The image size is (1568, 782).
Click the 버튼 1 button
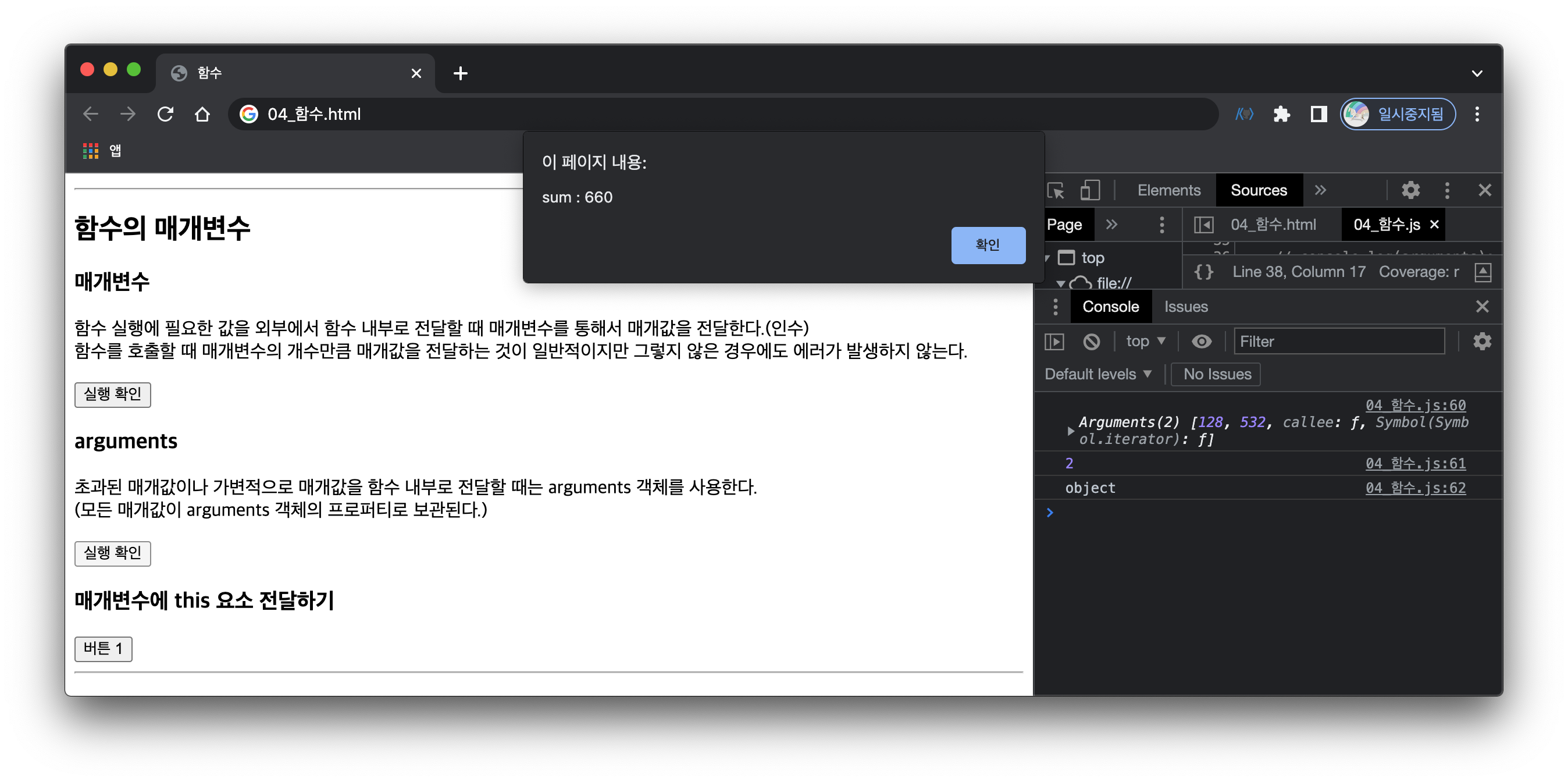pos(103,649)
